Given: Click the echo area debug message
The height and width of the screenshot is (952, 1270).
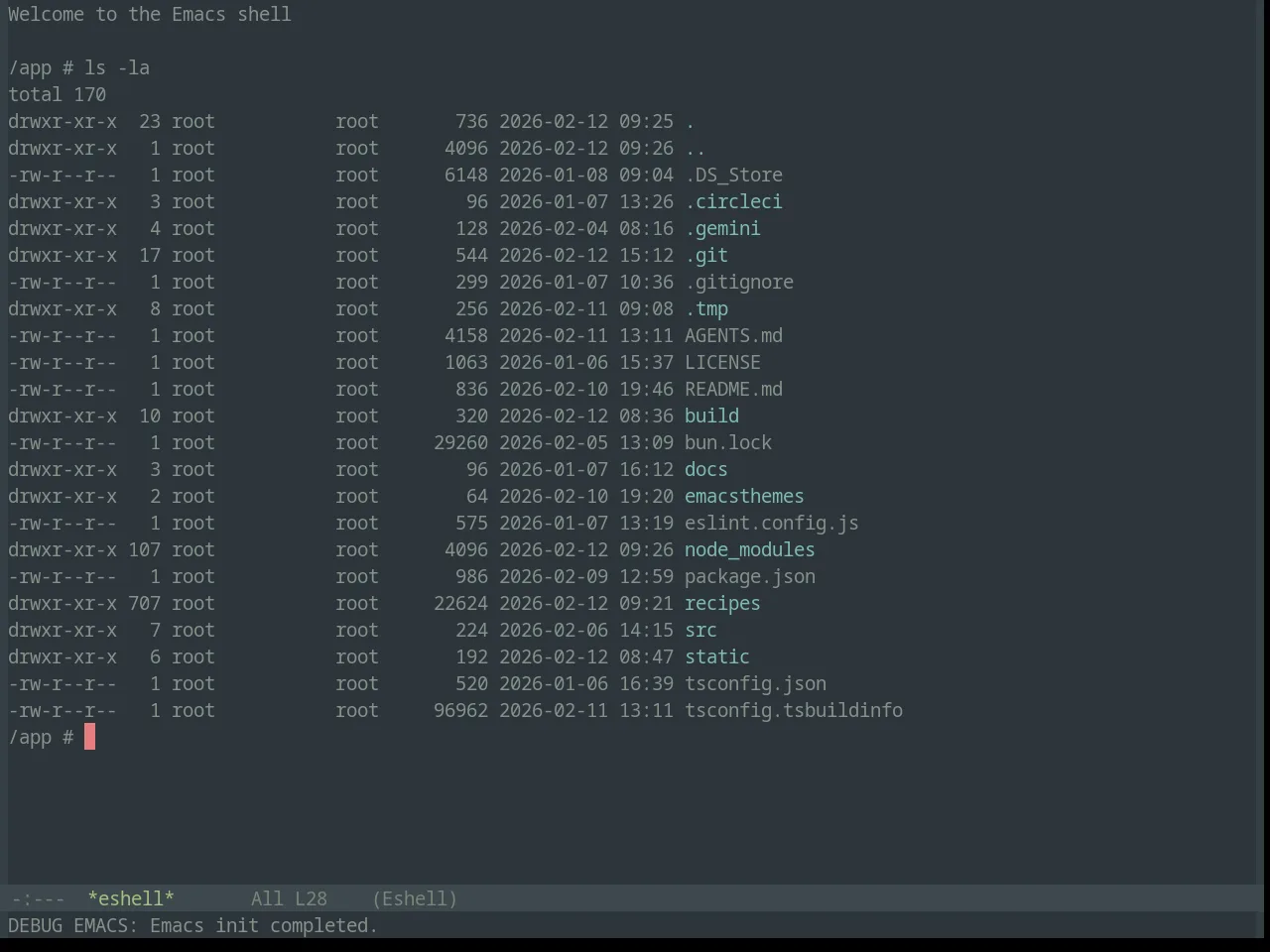Looking at the screenshot, I should (x=193, y=925).
